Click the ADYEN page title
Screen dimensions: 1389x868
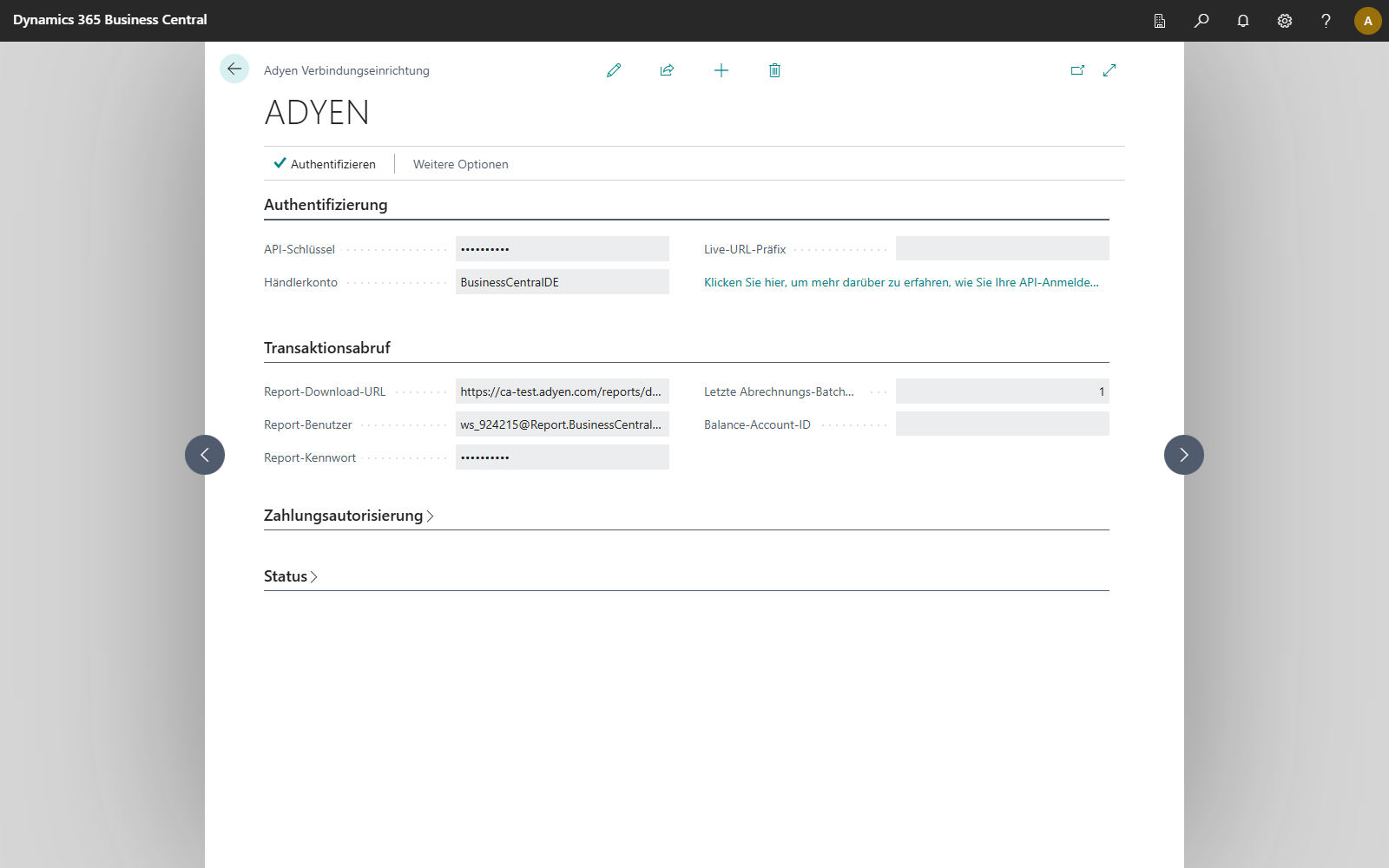click(317, 113)
